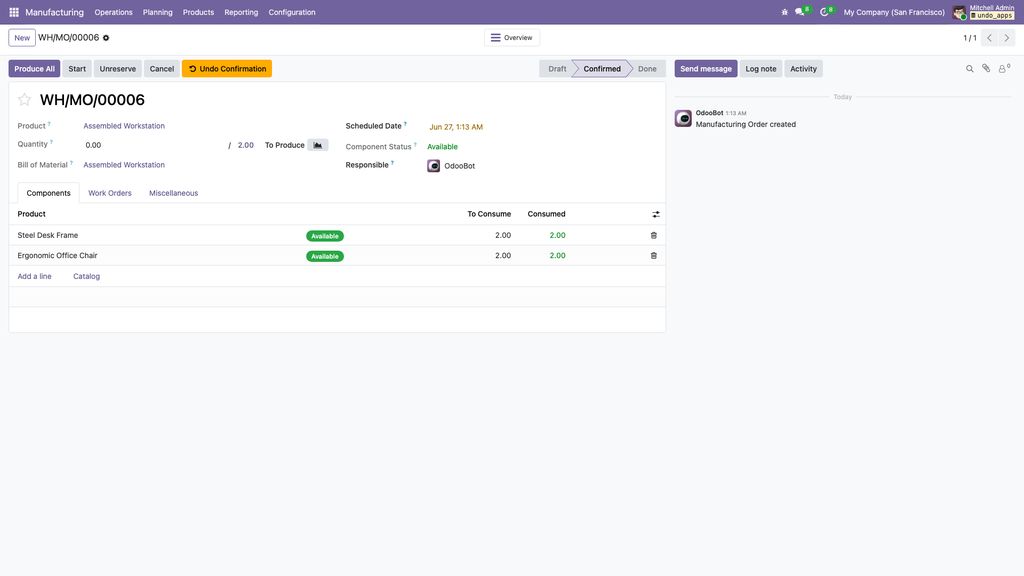This screenshot has height=576, width=1024.
Task: Show followers icon in chatter
Action: (x=1004, y=69)
